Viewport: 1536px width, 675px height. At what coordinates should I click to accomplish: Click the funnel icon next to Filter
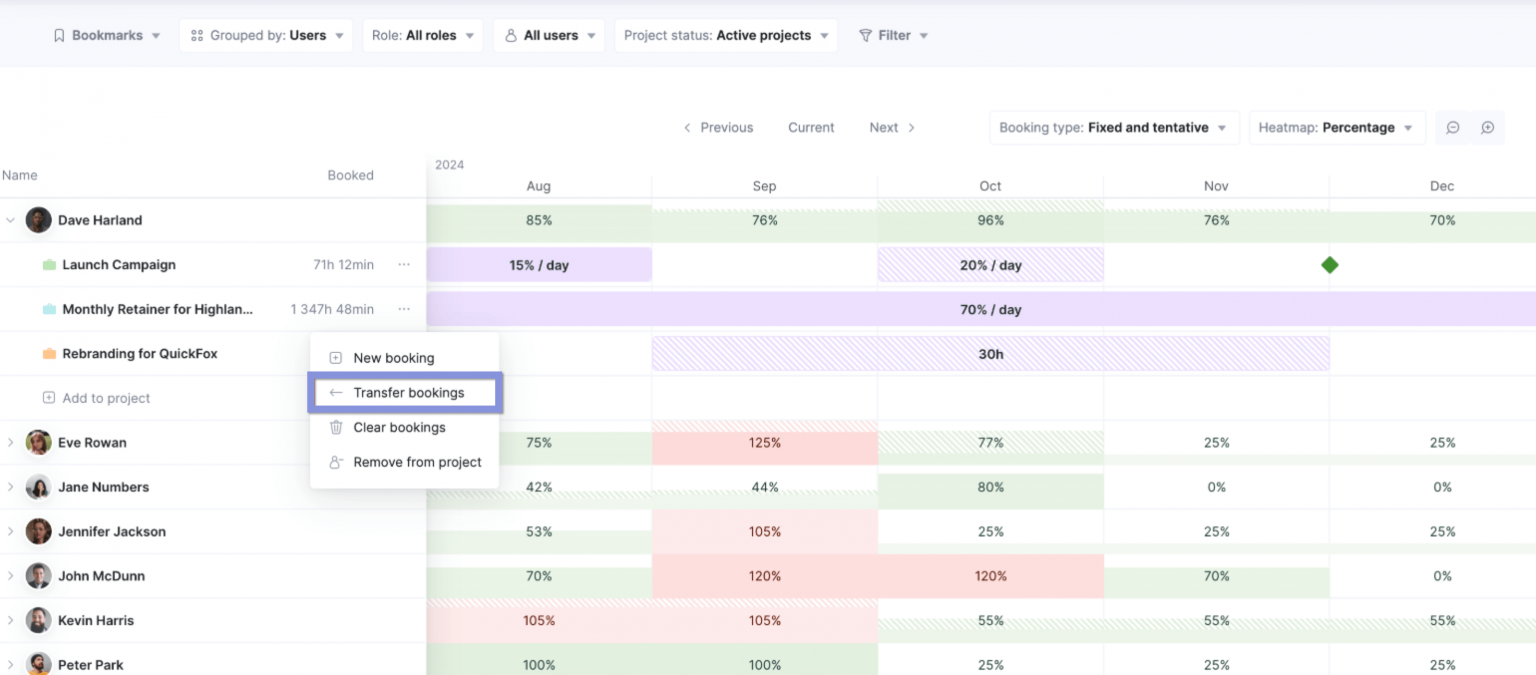(x=864, y=35)
